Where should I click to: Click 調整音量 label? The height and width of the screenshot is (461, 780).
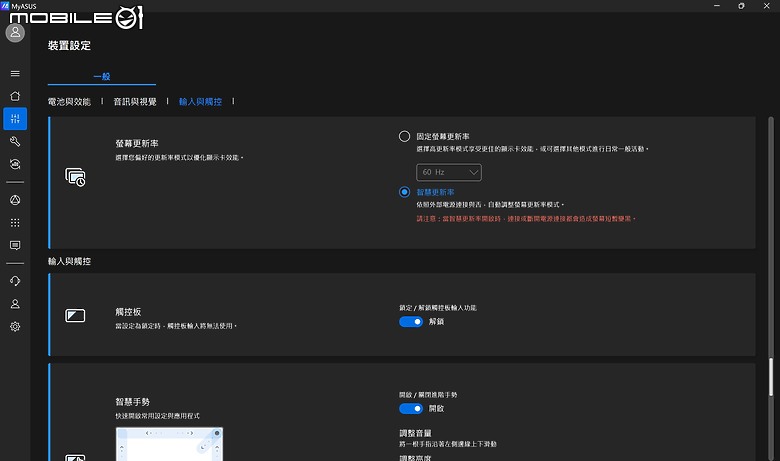point(415,434)
